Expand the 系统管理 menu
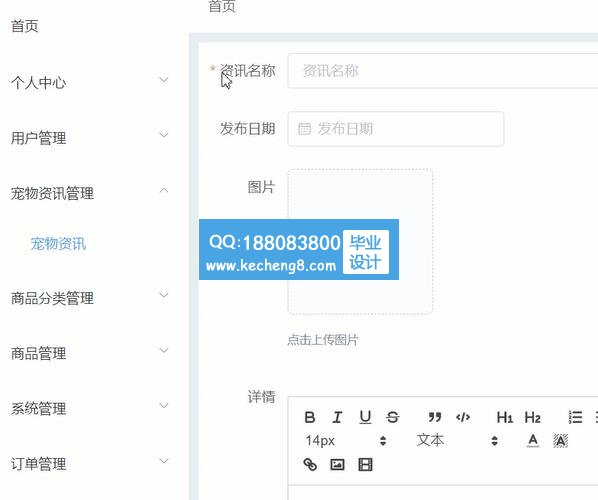Viewport: 598px width, 500px height. [90, 408]
